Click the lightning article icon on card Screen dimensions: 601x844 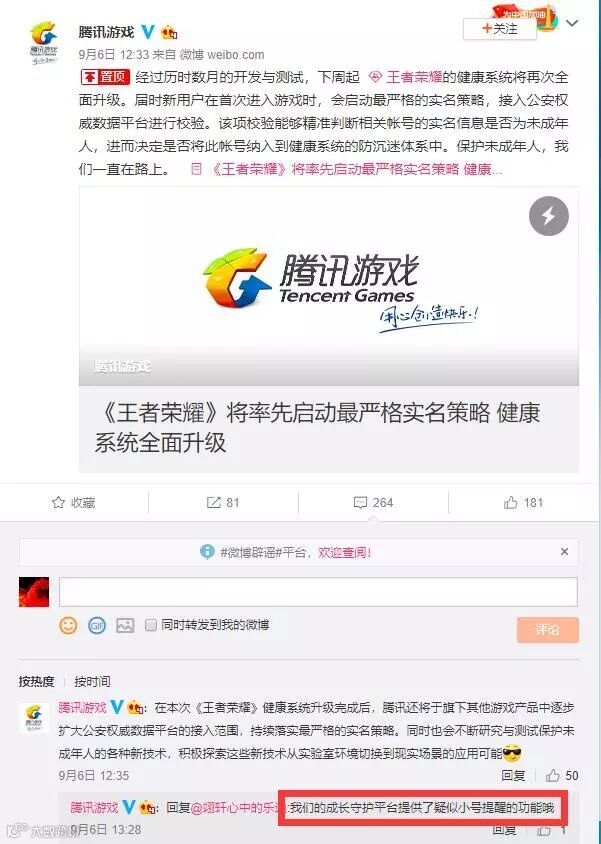[548, 216]
